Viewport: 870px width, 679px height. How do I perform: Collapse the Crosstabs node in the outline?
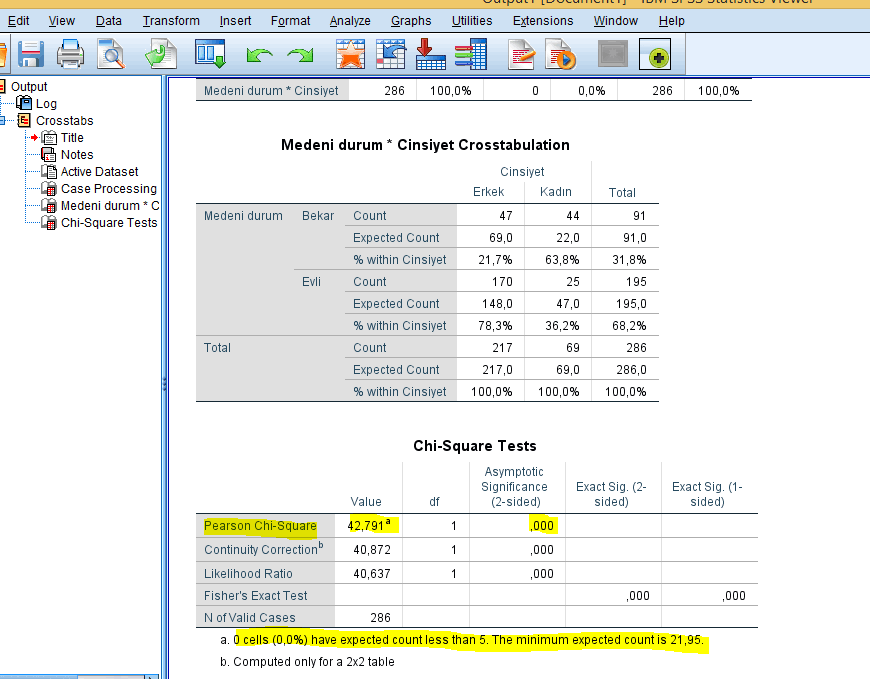click(x=3, y=121)
